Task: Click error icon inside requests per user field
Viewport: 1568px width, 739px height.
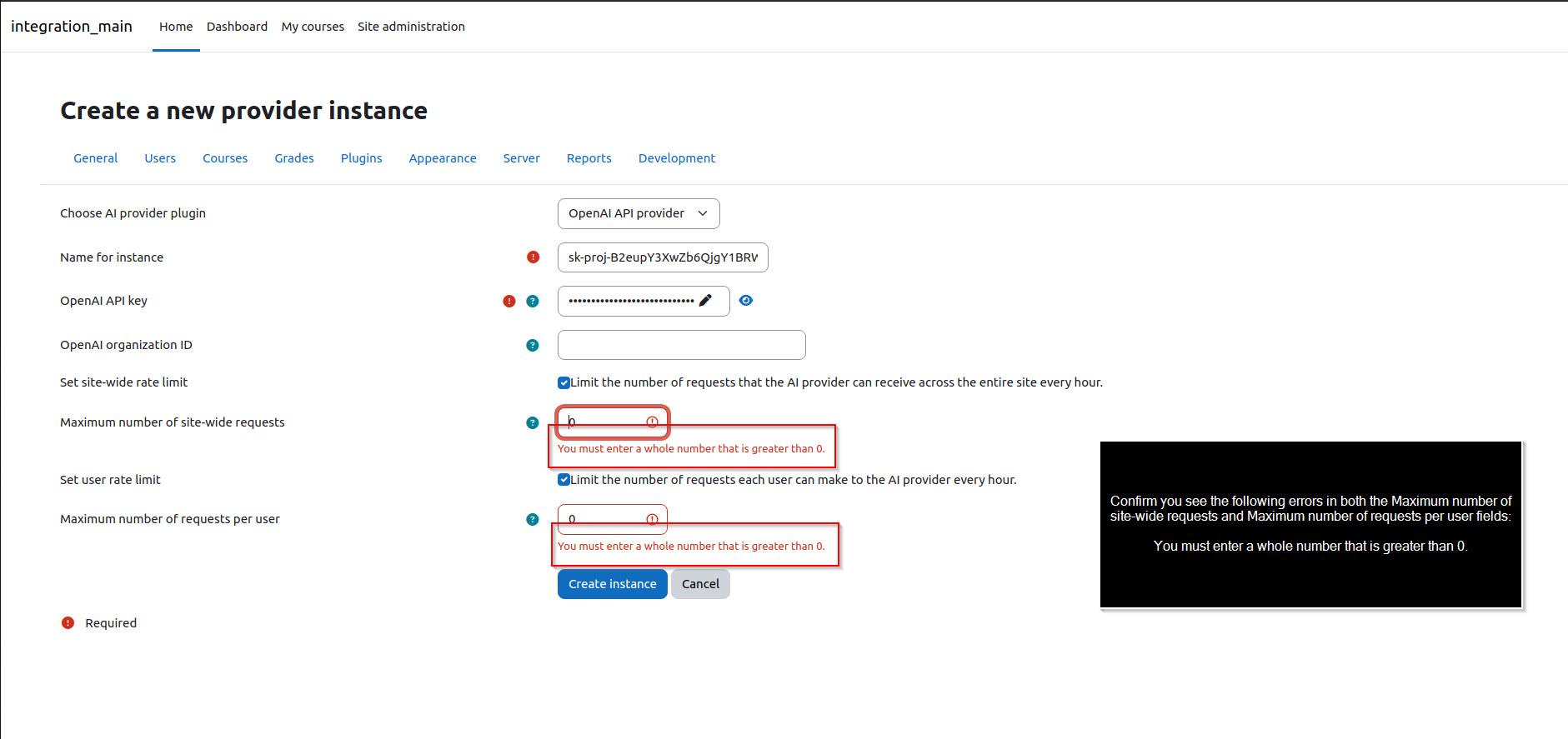Action: point(653,520)
